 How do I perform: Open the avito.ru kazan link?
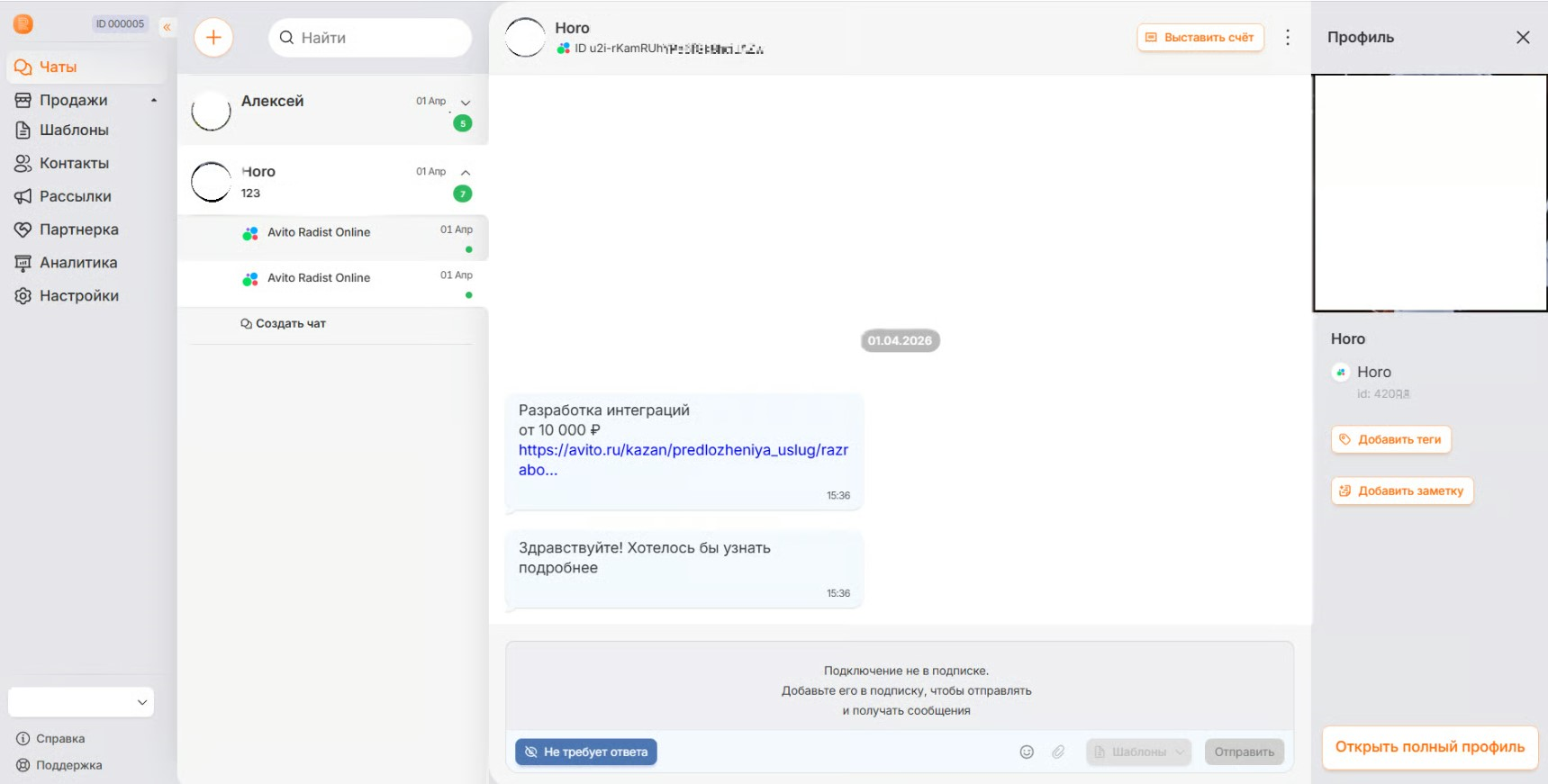pyautogui.click(x=683, y=460)
